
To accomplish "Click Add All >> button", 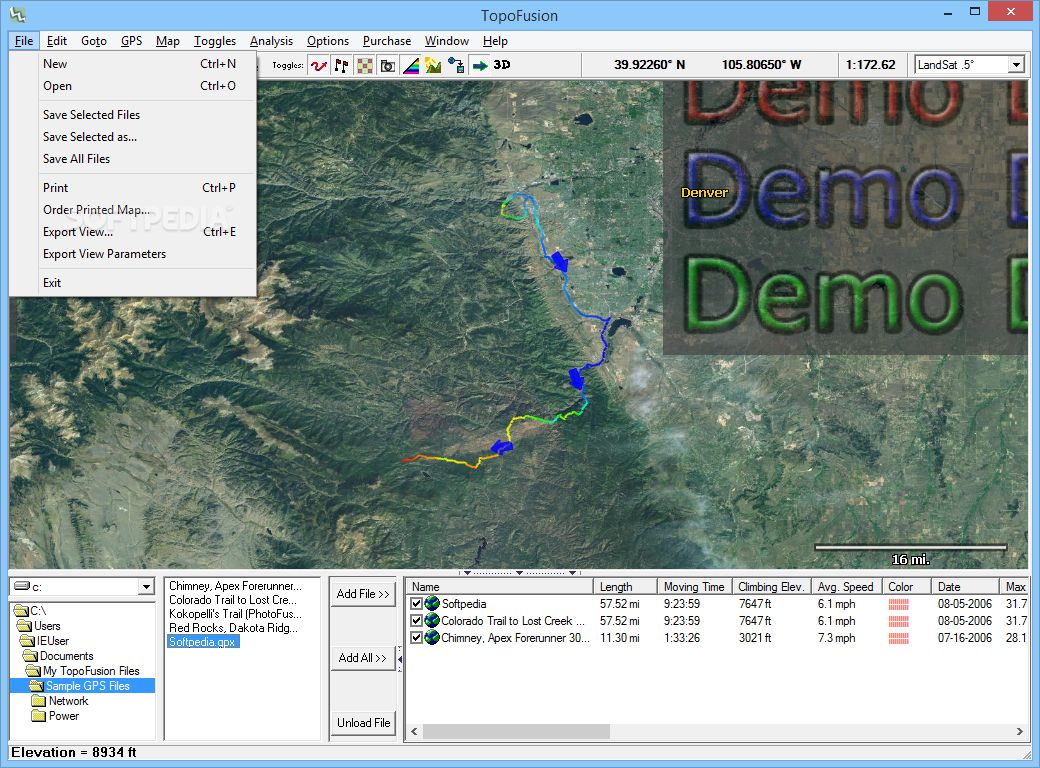I will click(x=363, y=658).
